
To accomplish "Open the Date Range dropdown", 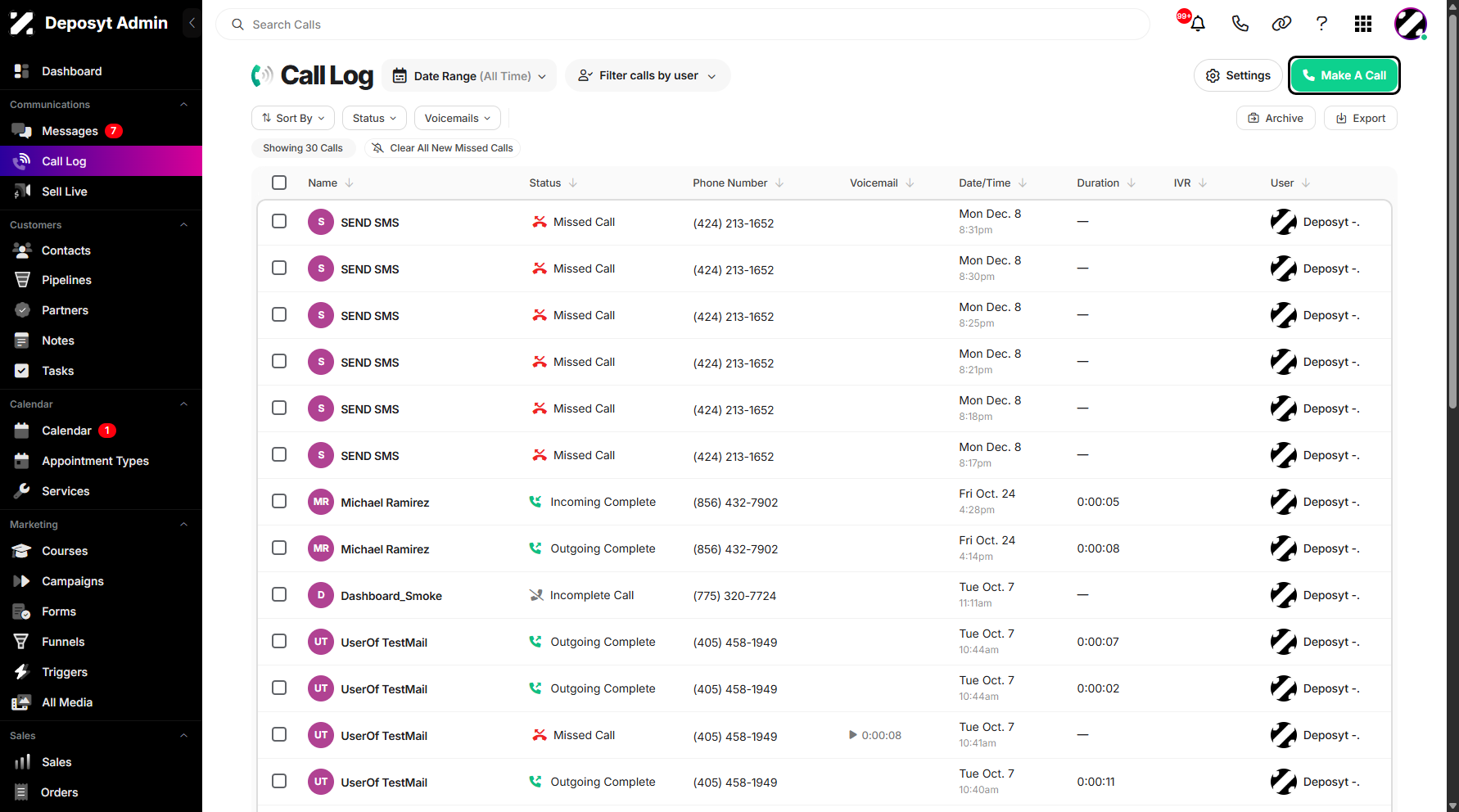I will coord(469,75).
